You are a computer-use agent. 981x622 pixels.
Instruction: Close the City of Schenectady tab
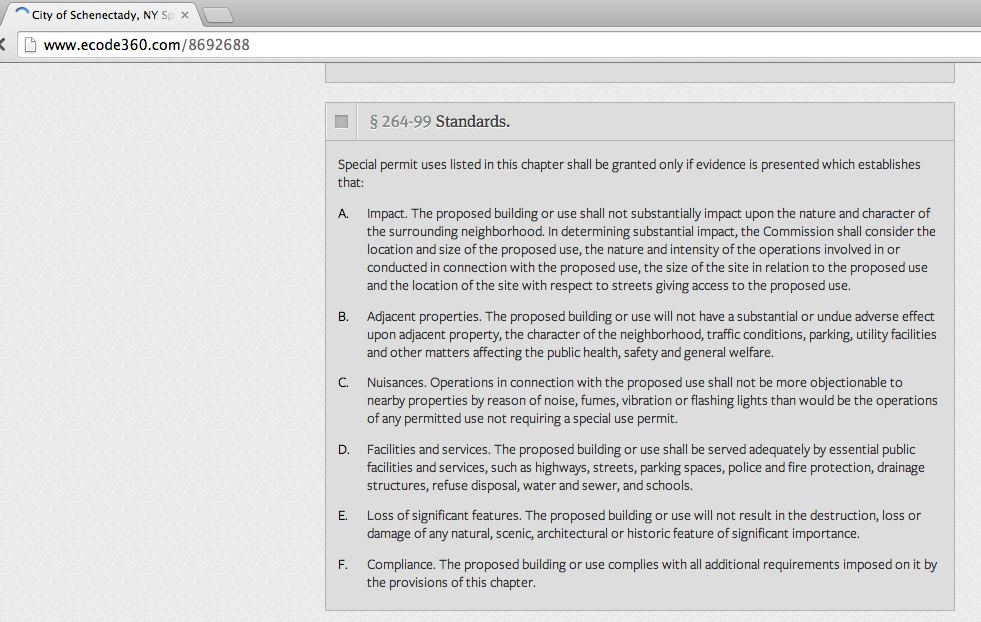(185, 16)
